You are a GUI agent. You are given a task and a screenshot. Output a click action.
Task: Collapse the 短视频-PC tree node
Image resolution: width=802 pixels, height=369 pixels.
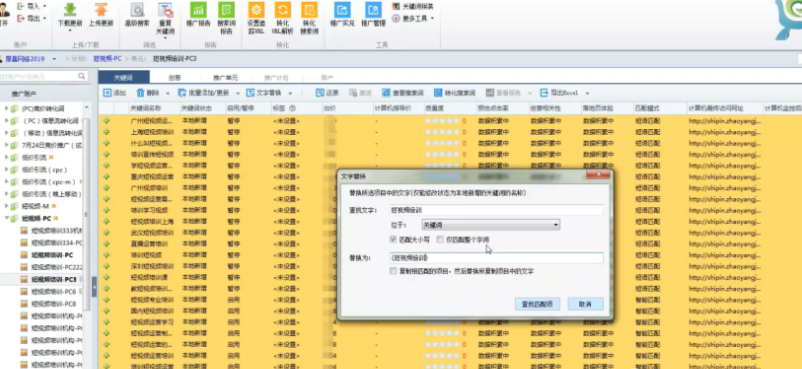point(6,219)
